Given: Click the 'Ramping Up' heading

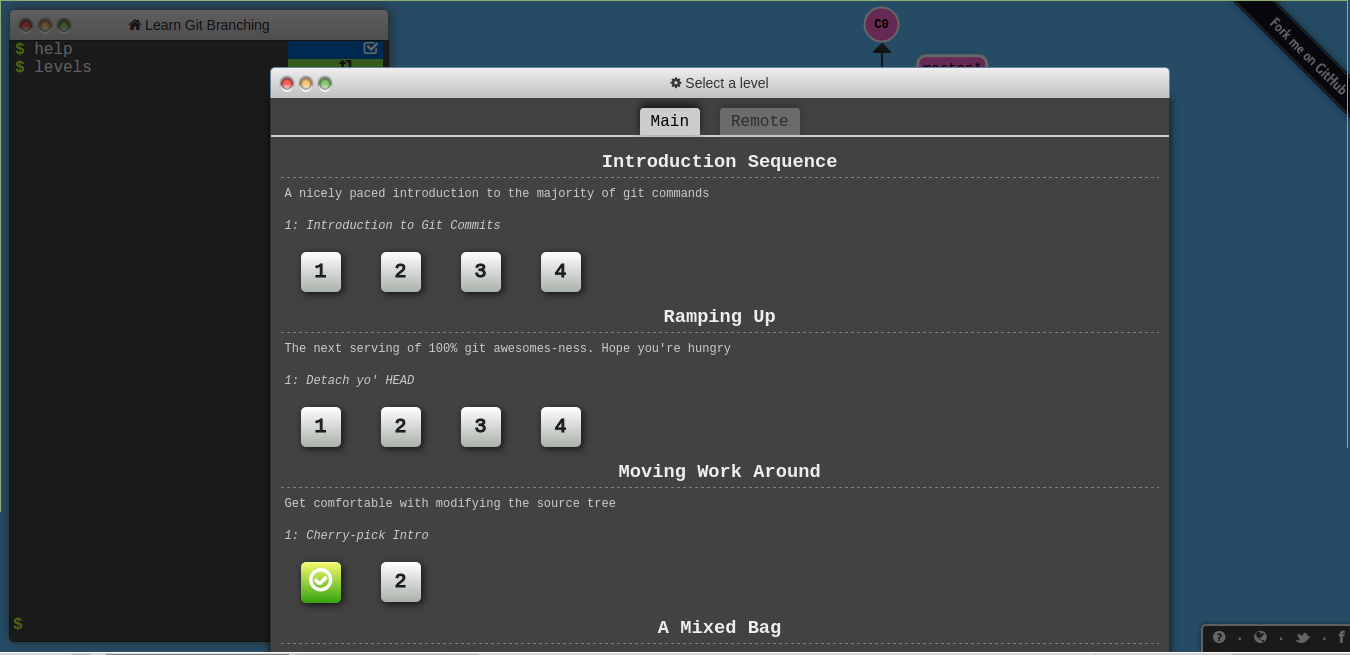Looking at the screenshot, I should tap(719, 316).
